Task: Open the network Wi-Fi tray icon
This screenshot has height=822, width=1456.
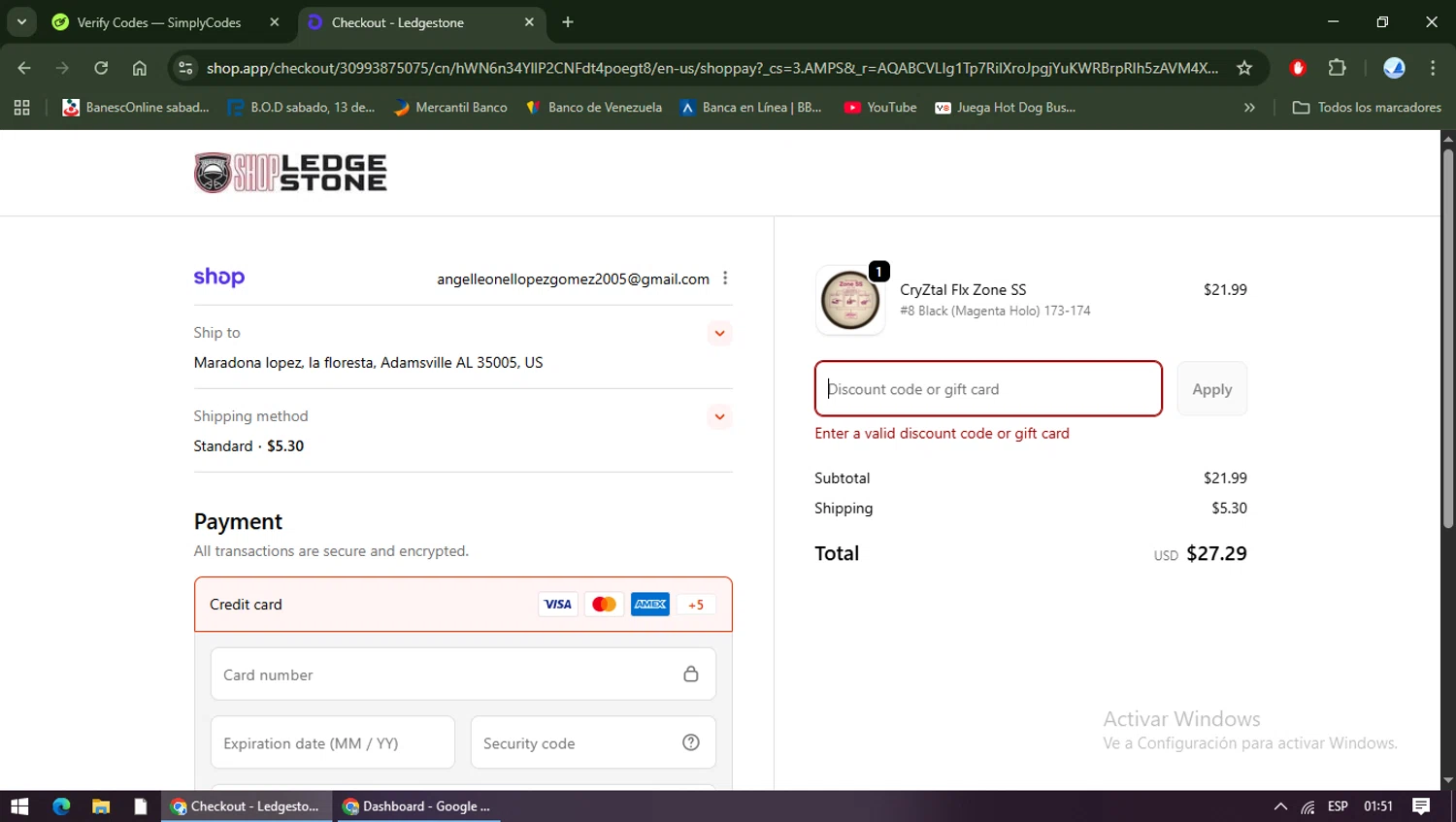Action: tap(1308, 806)
